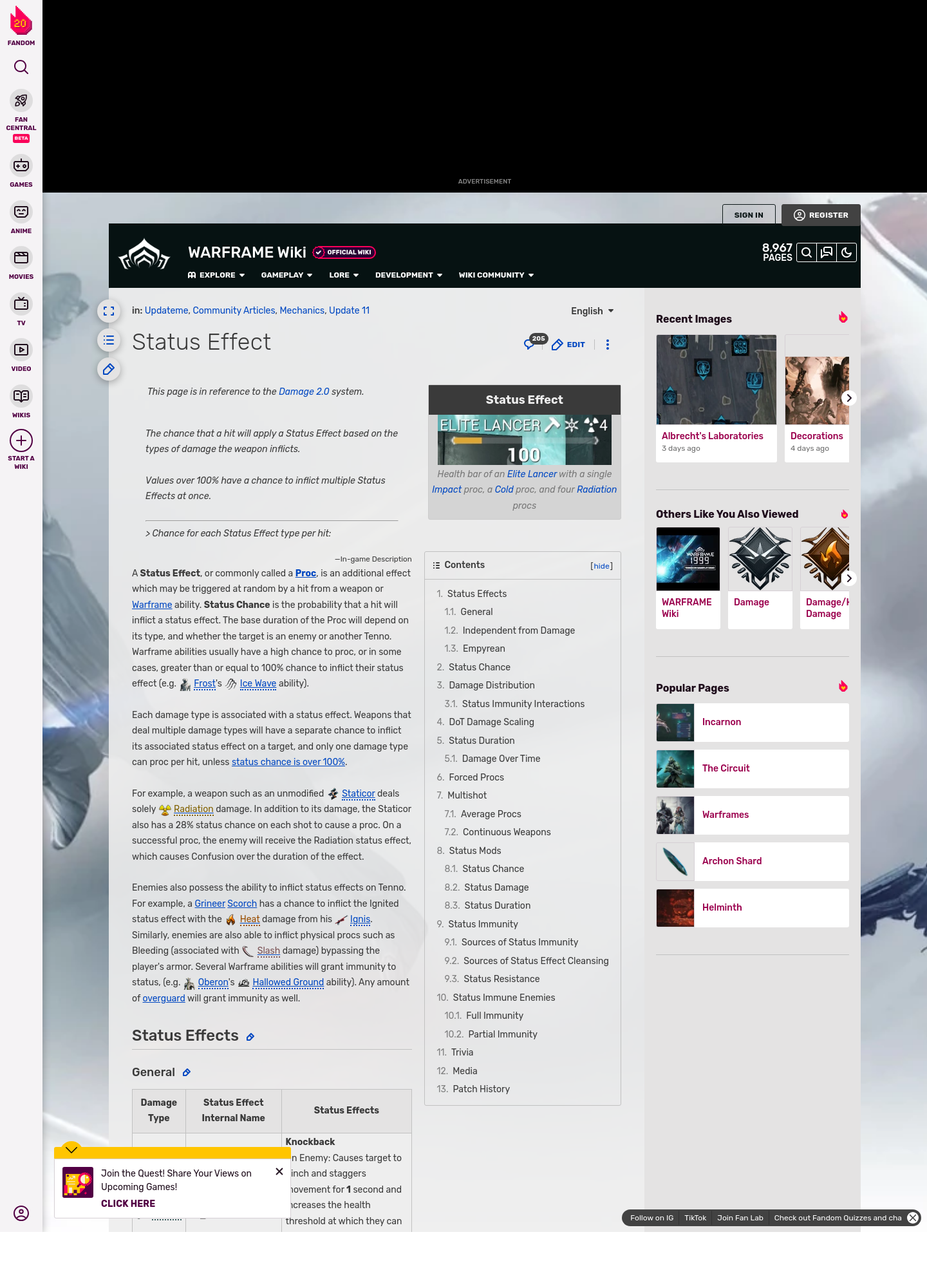Screen dimensions: 927x1288
Task: Open the English language dropdown
Action: [x=592, y=311]
